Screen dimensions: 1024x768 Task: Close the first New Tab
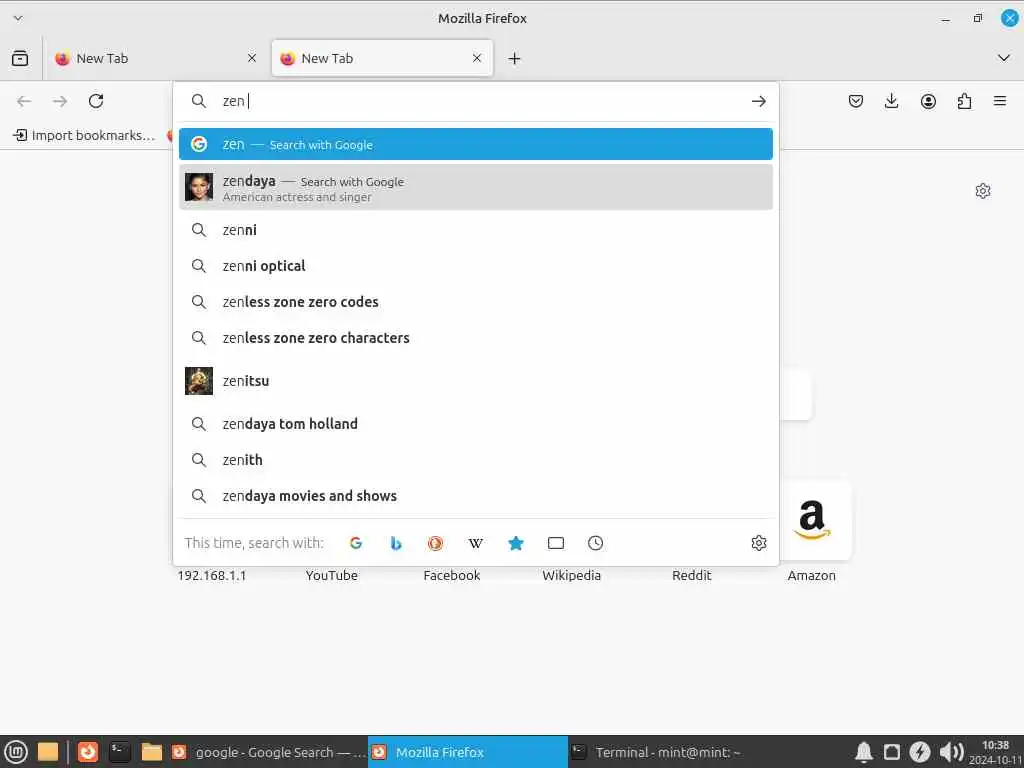click(252, 58)
